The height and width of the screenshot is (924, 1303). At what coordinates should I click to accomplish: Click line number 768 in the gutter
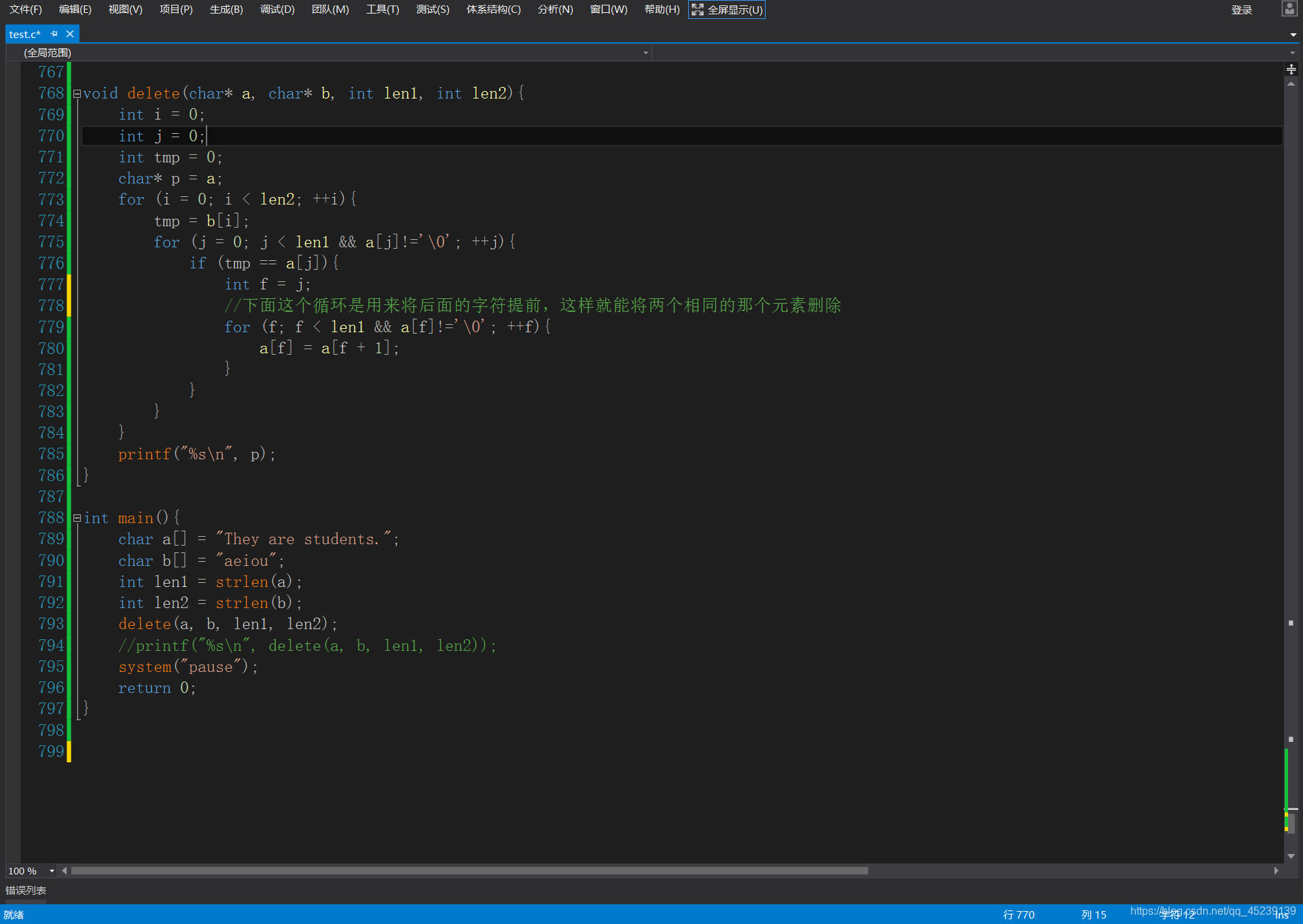51,93
